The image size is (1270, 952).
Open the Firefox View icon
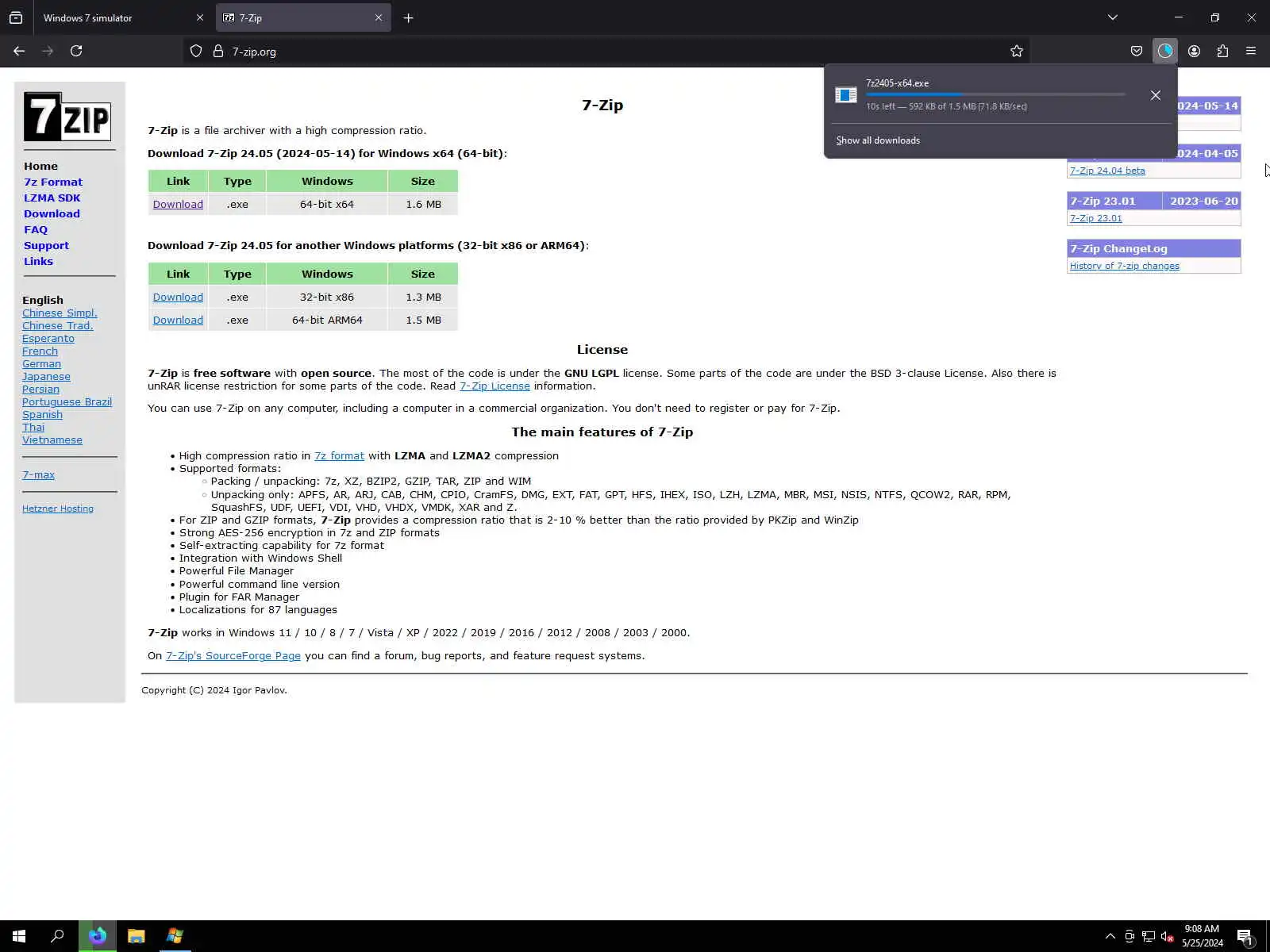point(16,17)
